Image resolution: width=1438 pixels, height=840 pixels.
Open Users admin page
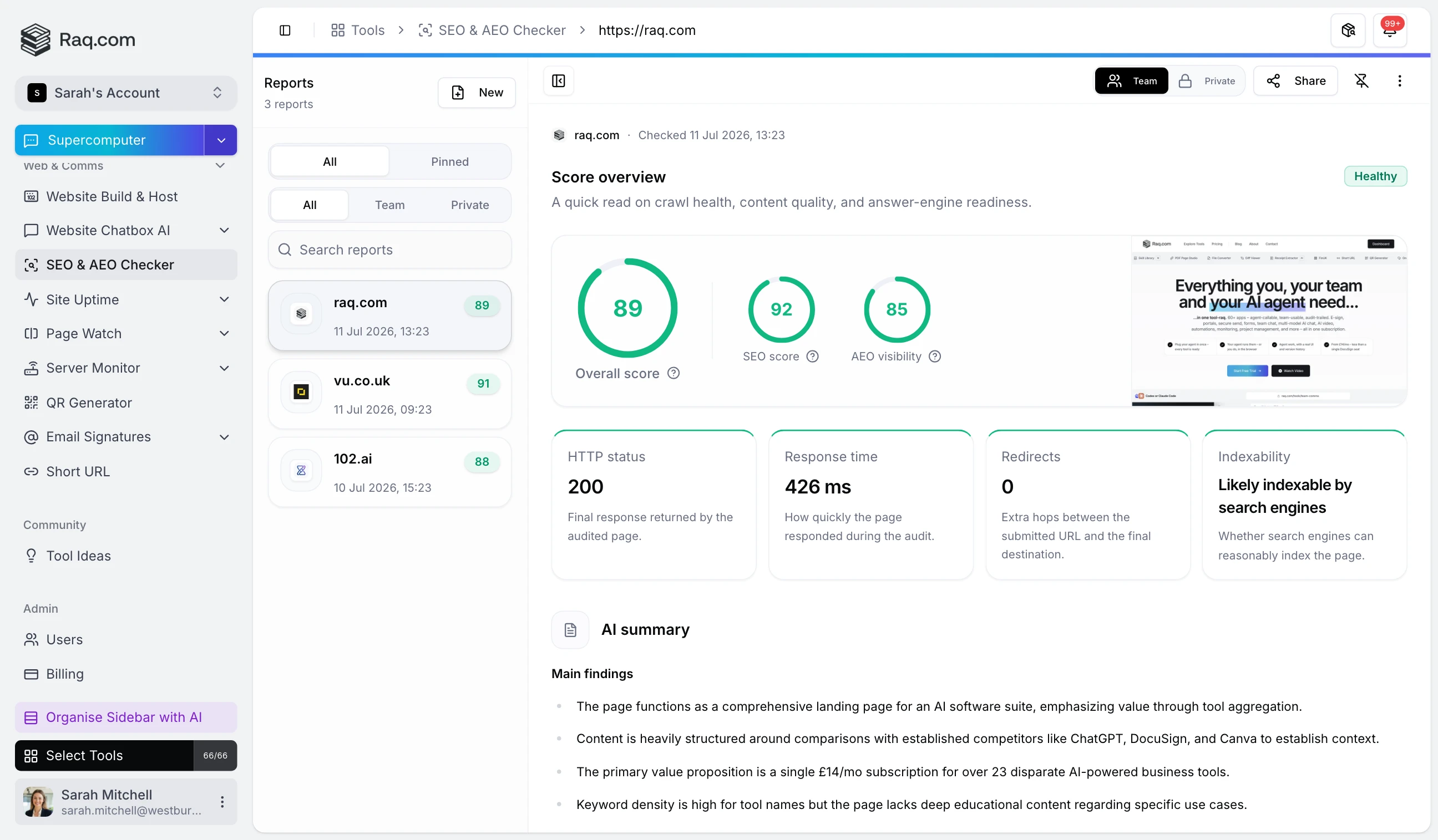click(125, 639)
